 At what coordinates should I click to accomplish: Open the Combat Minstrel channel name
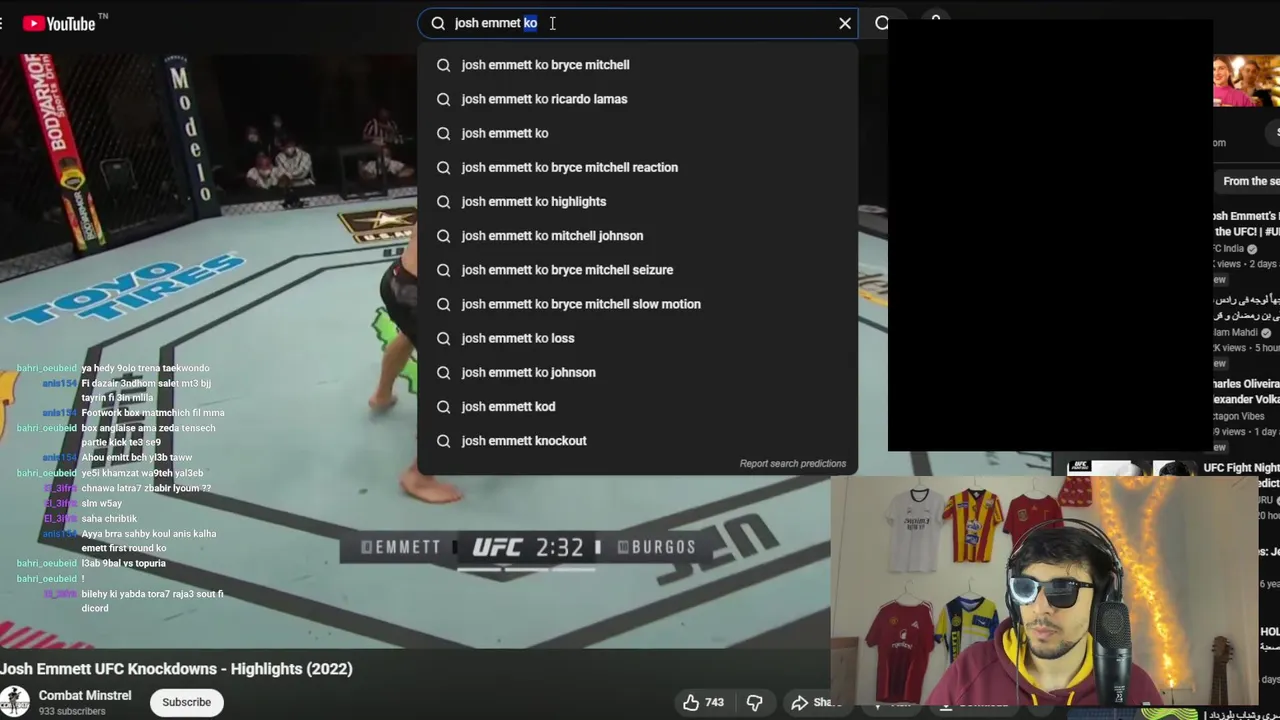point(85,695)
